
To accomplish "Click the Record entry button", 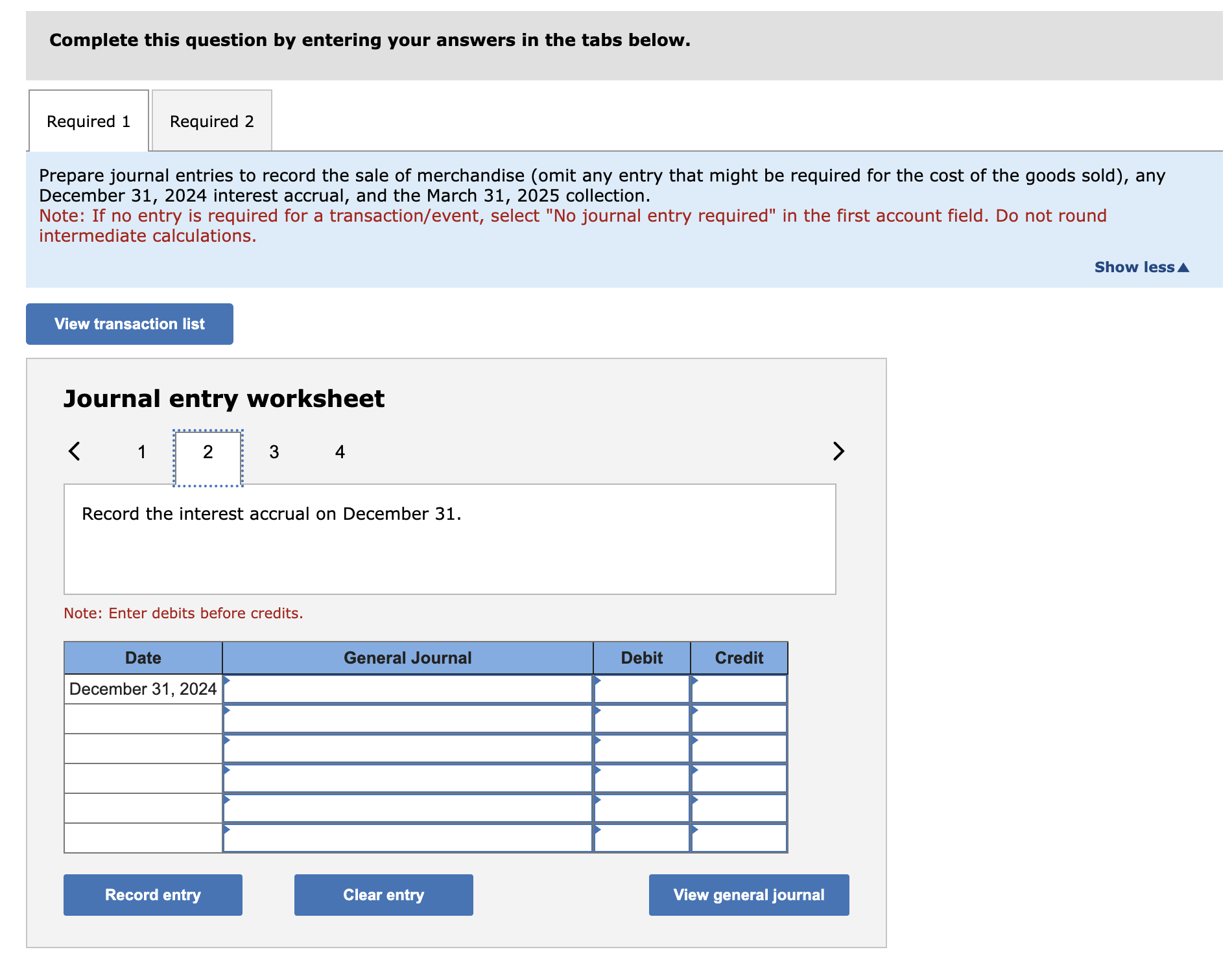I will pos(153,895).
